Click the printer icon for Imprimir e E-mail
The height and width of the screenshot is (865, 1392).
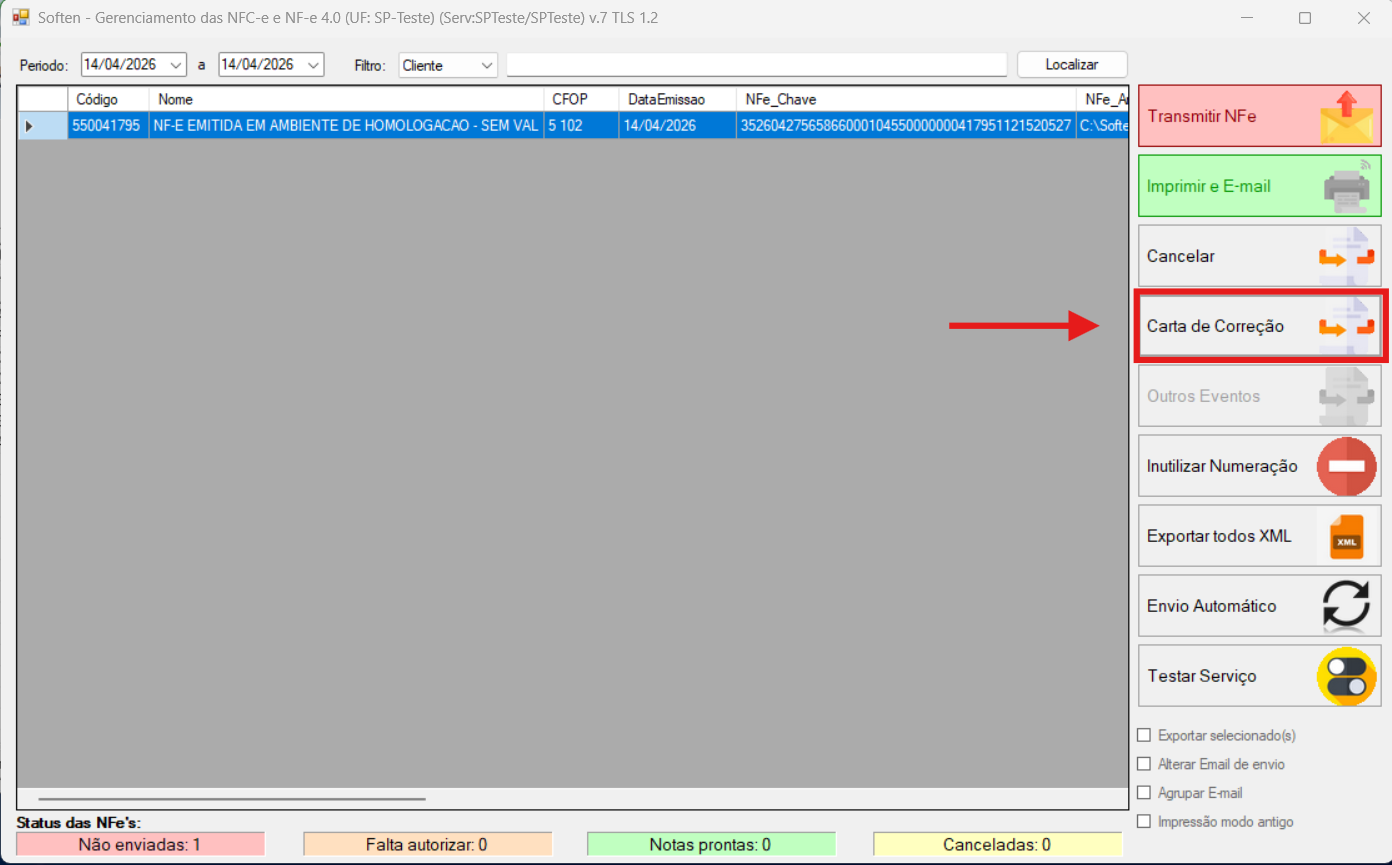point(1347,186)
